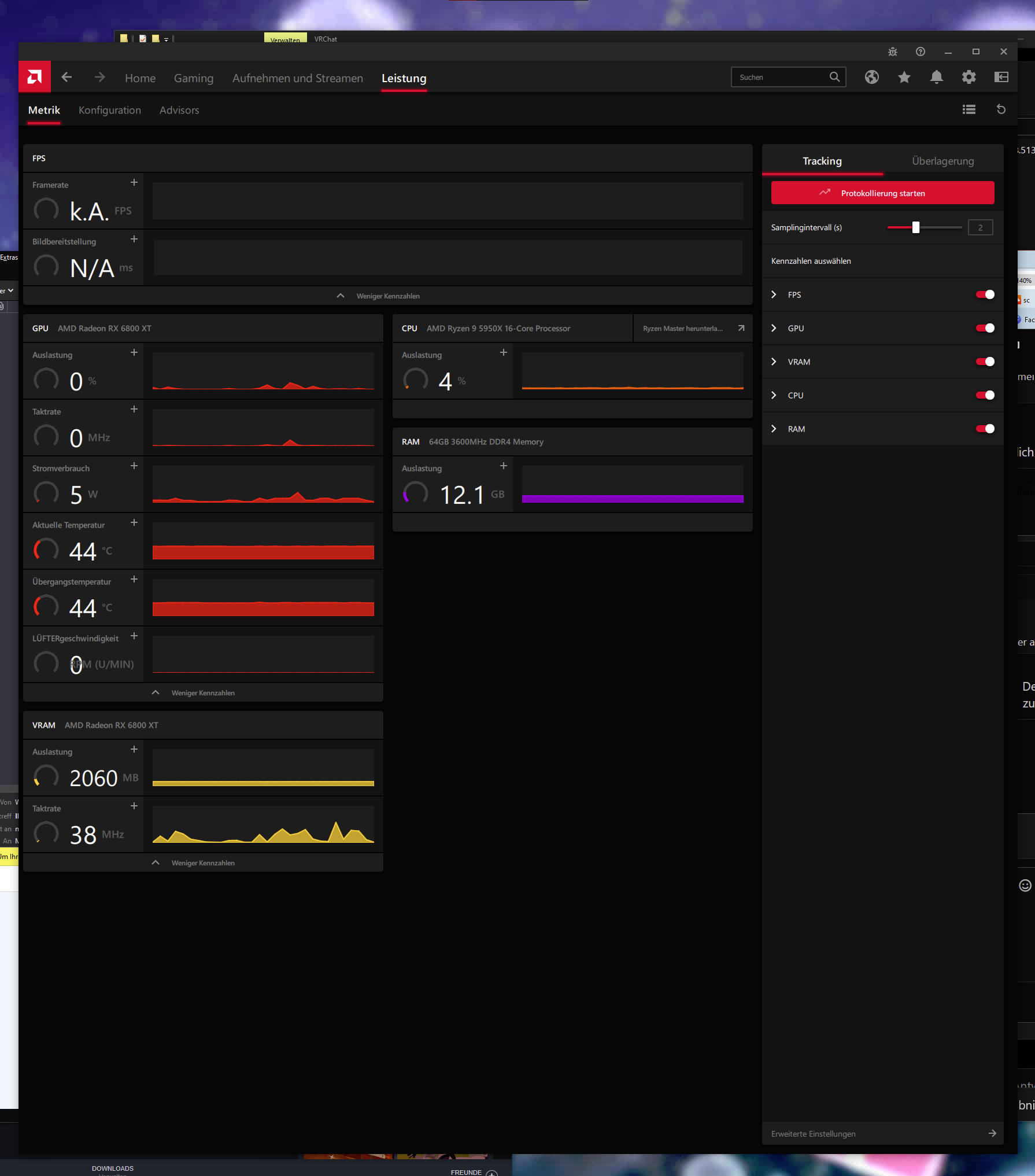Toggle CPU tracking switch
This screenshot has height=1176, width=1035.
pyautogui.click(x=985, y=395)
